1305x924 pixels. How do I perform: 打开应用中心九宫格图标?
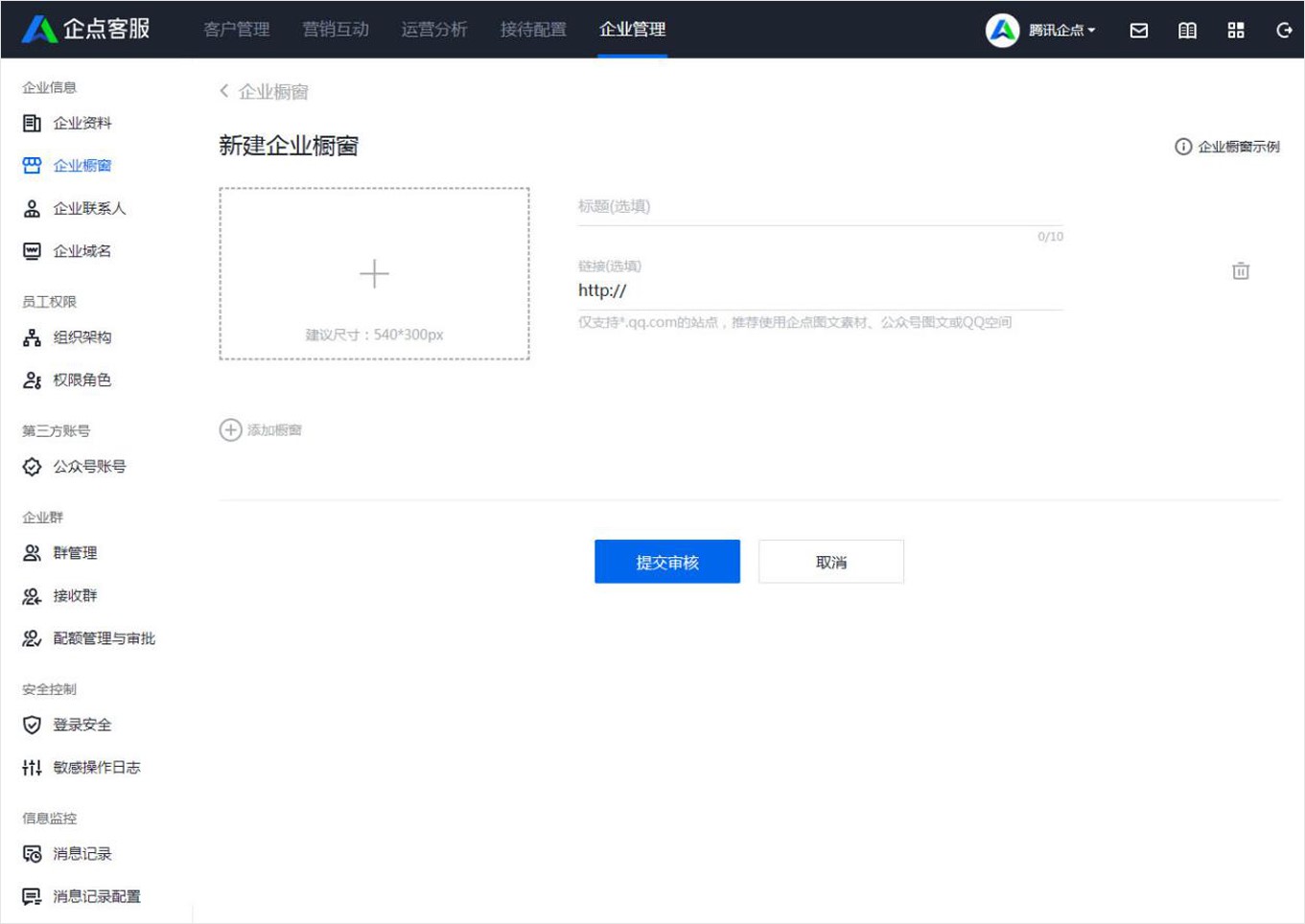1236,30
